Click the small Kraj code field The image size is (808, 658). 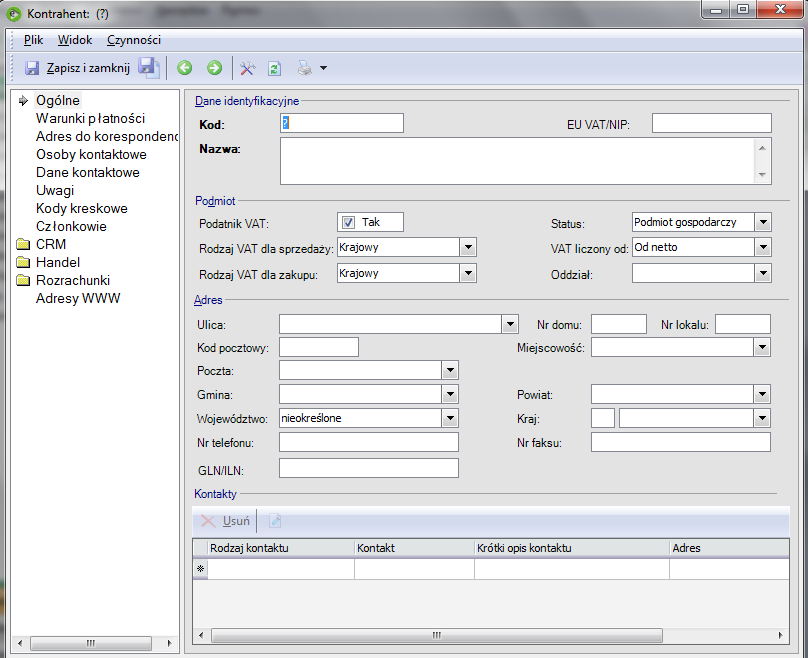click(603, 418)
